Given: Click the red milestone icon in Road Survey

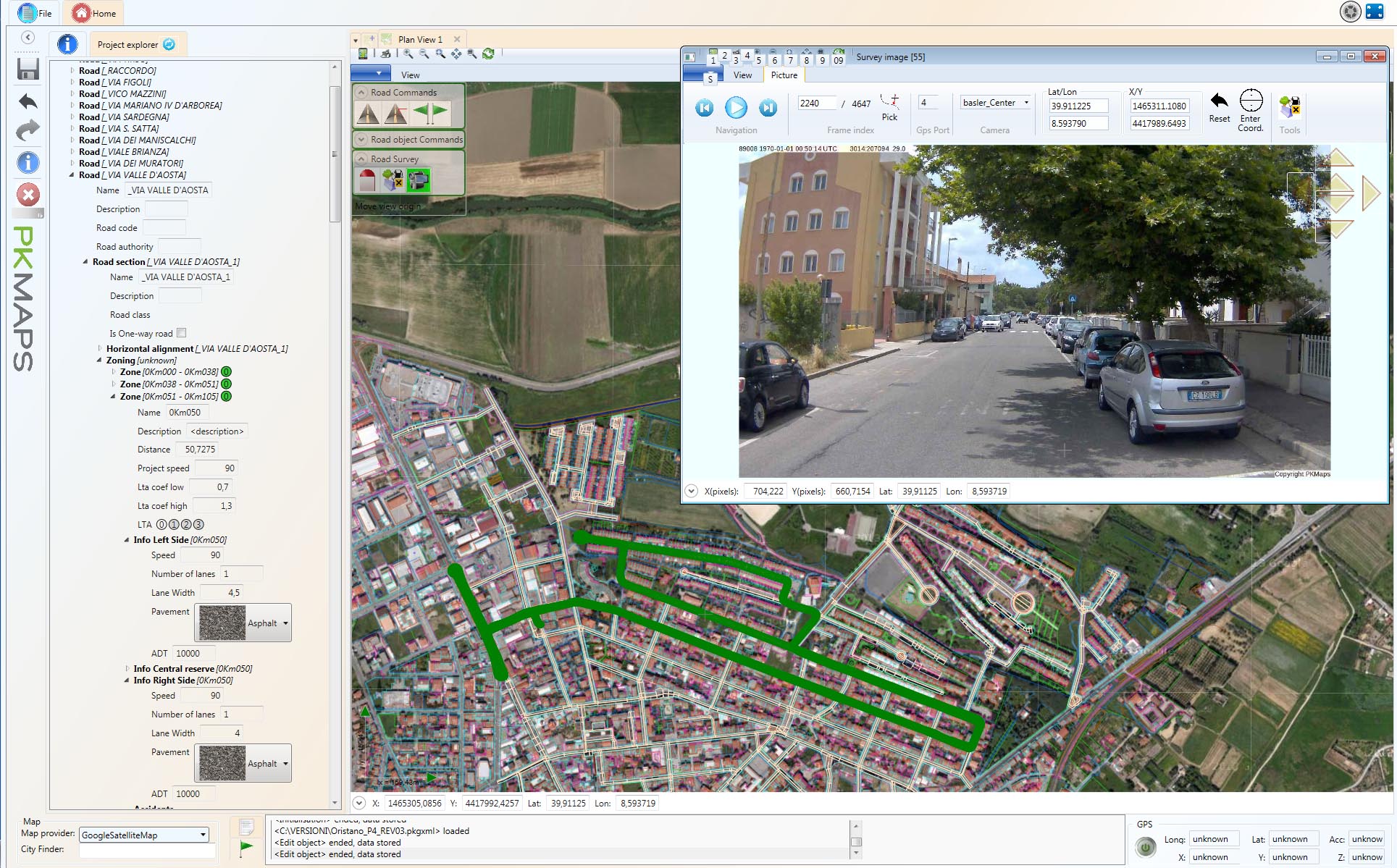Looking at the screenshot, I should point(367,180).
